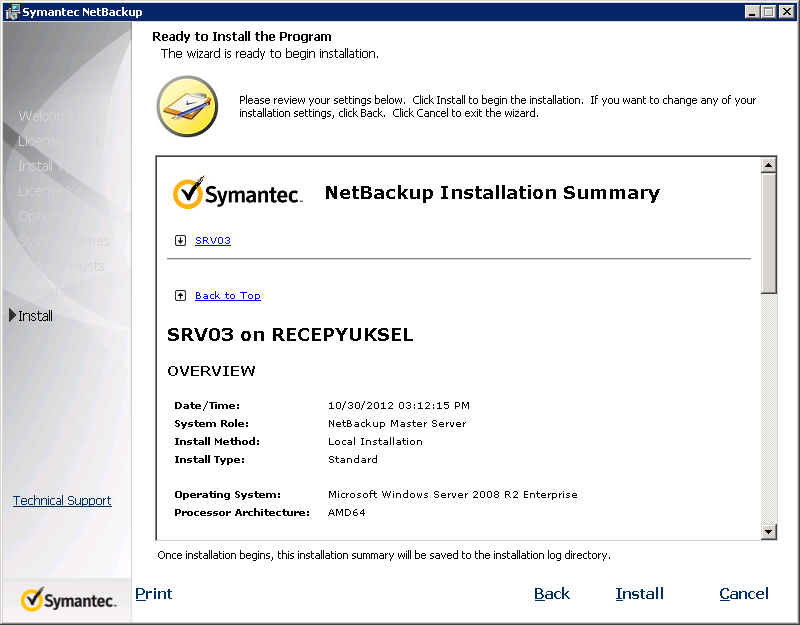Click the date value 10/30/2012 03:12:15 PM
800x625 pixels.
tap(398, 406)
